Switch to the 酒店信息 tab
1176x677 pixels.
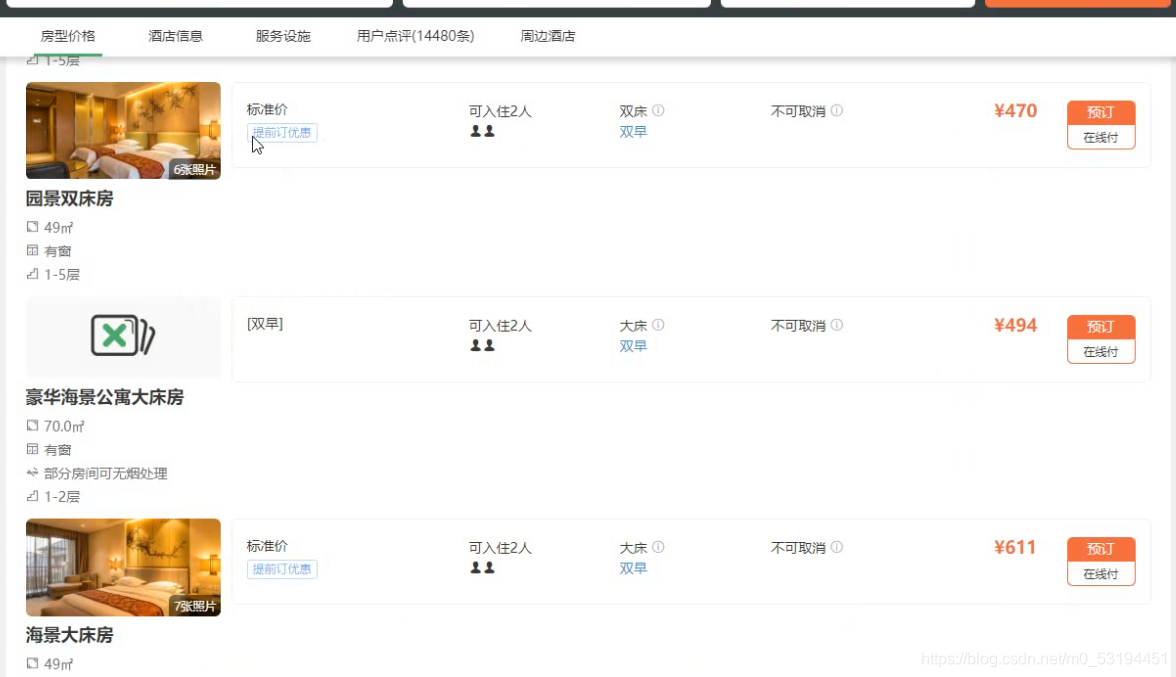pos(175,36)
